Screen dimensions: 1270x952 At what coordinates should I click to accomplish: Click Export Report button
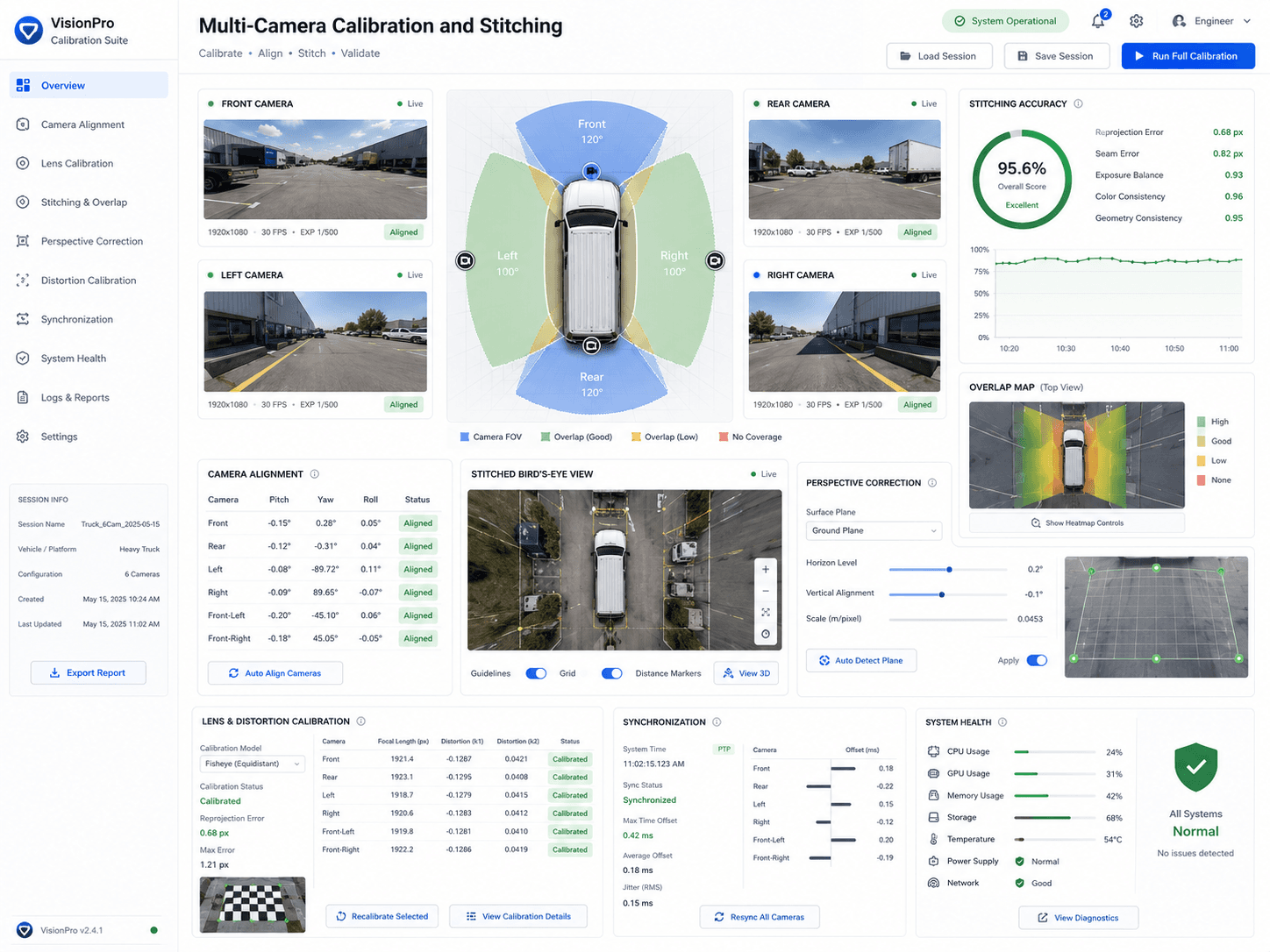tap(89, 672)
